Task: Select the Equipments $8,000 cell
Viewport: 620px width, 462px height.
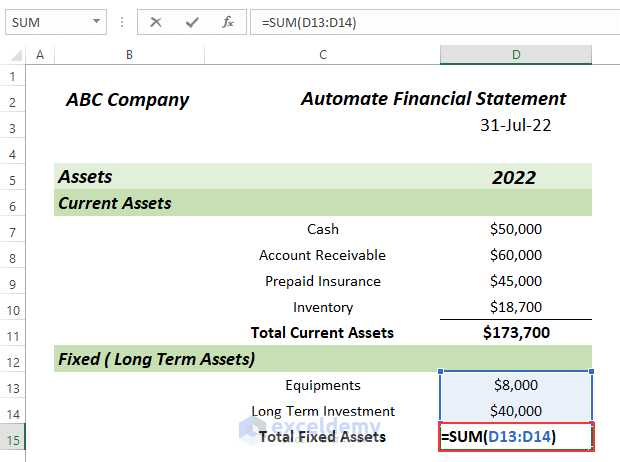Action: click(516, 385)
